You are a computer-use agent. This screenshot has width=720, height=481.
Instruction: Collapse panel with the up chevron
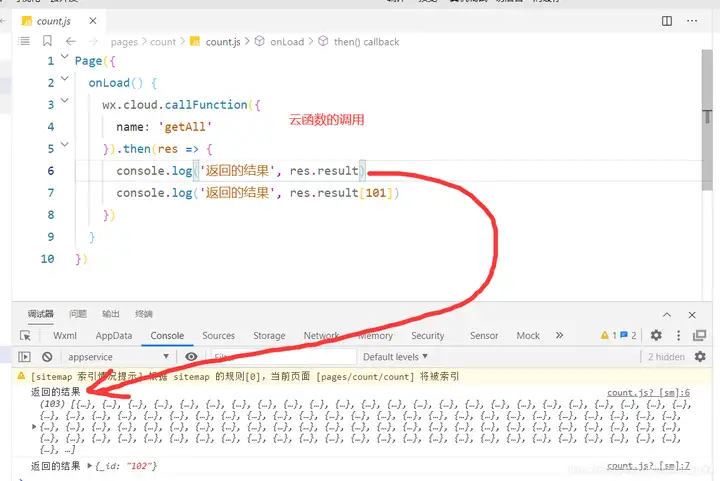click(x=667, y=315)
